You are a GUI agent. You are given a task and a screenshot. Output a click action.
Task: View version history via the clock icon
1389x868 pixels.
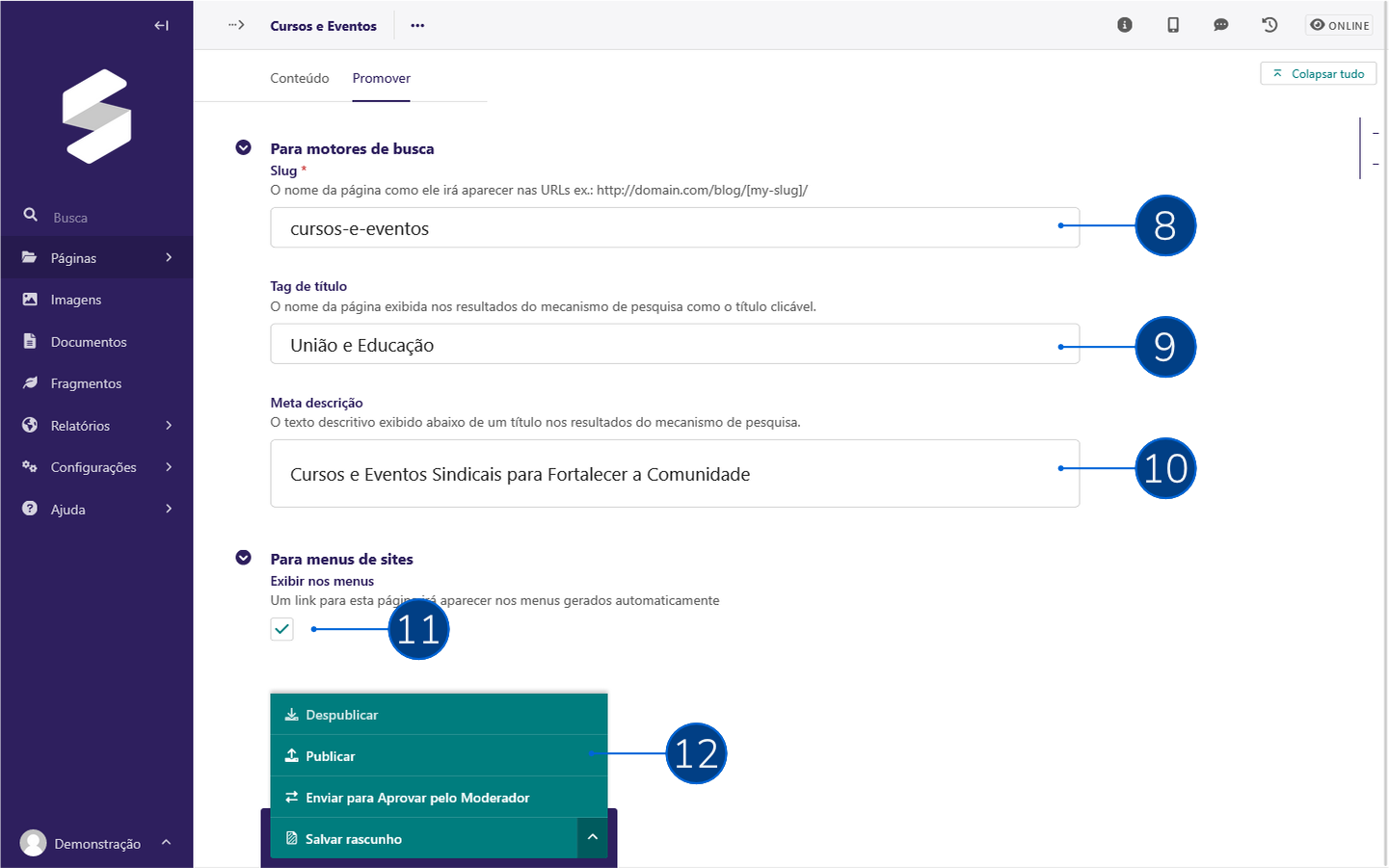[x=1269, y=24]
